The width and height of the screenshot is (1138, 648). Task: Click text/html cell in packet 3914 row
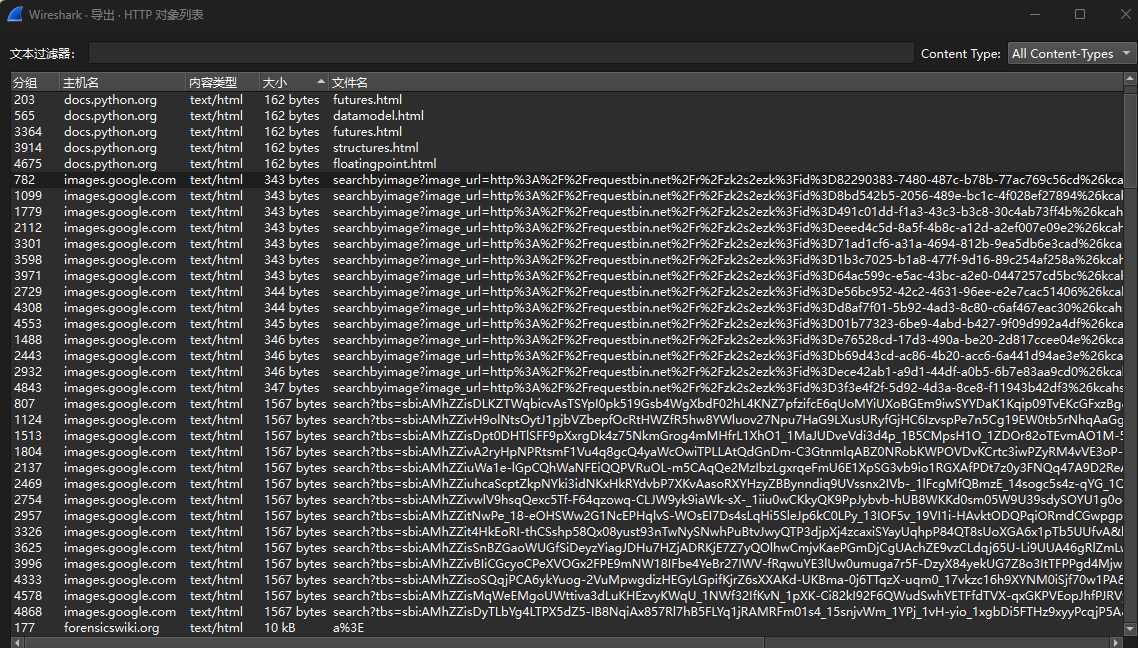[216, 147]
